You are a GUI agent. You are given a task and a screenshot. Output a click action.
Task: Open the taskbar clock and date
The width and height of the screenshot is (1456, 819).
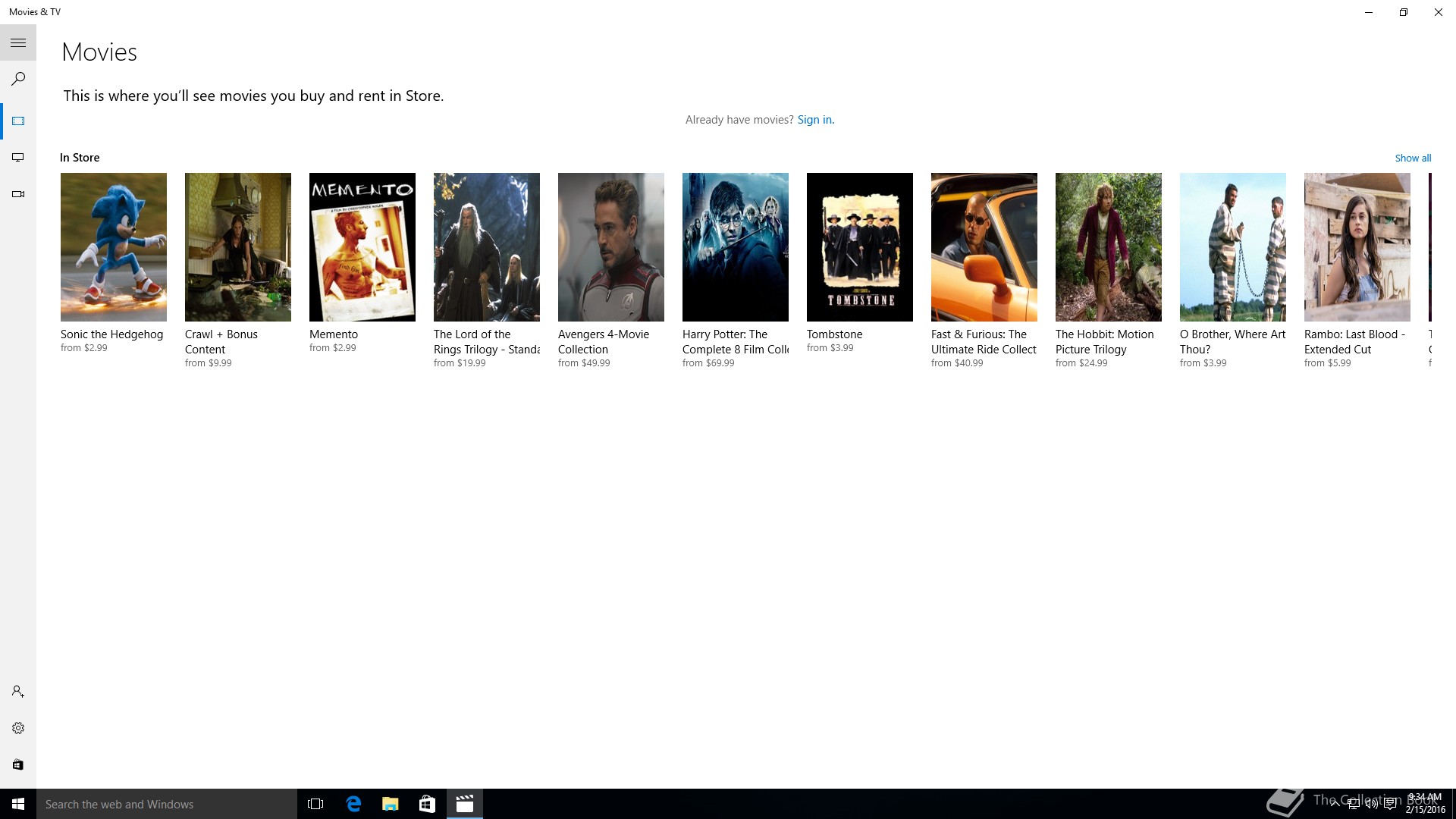click(x=1425, y=804)
